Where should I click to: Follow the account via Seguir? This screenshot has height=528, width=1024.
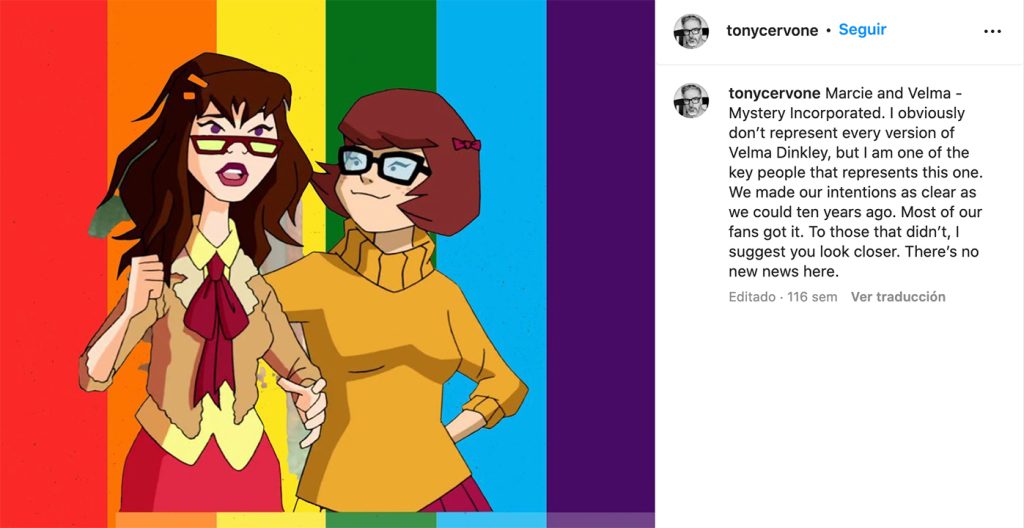(x=862, y=29)
